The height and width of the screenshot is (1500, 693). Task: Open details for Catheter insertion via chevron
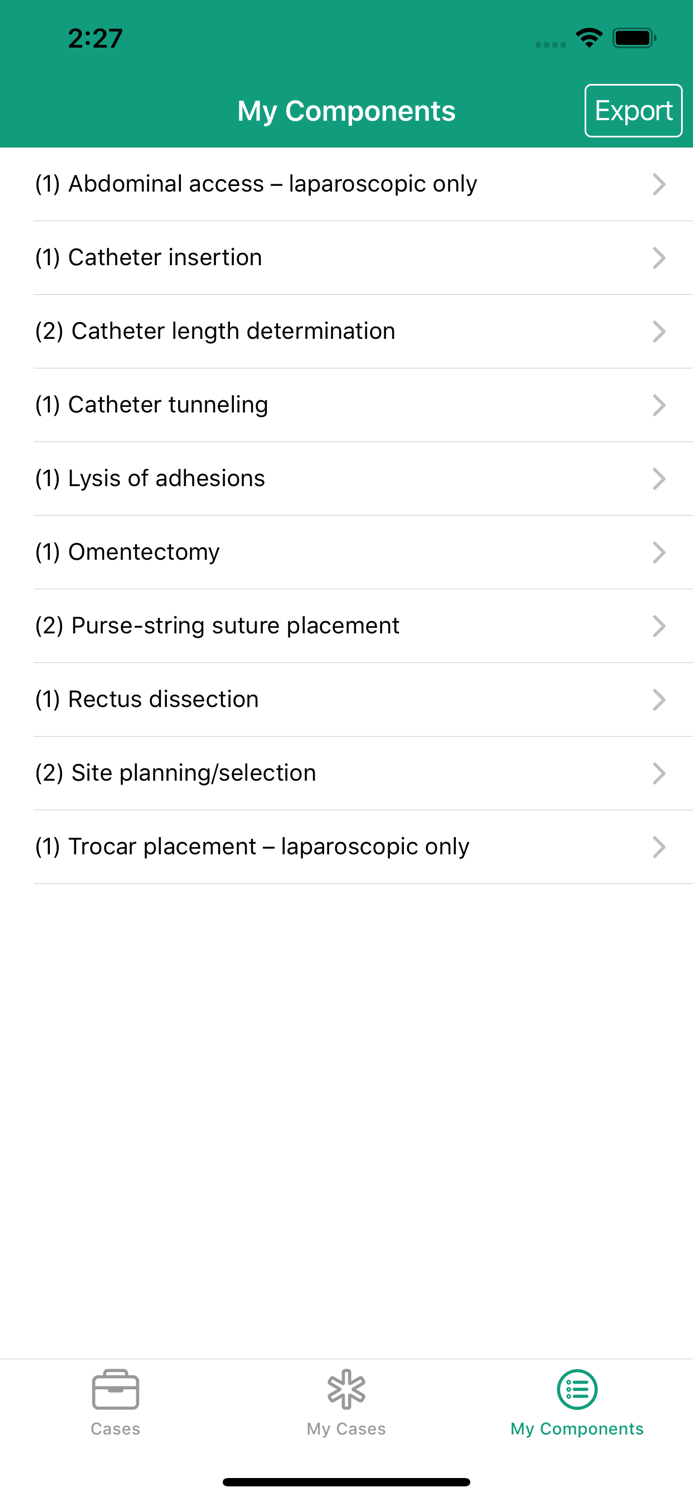[x=658, y=257]
